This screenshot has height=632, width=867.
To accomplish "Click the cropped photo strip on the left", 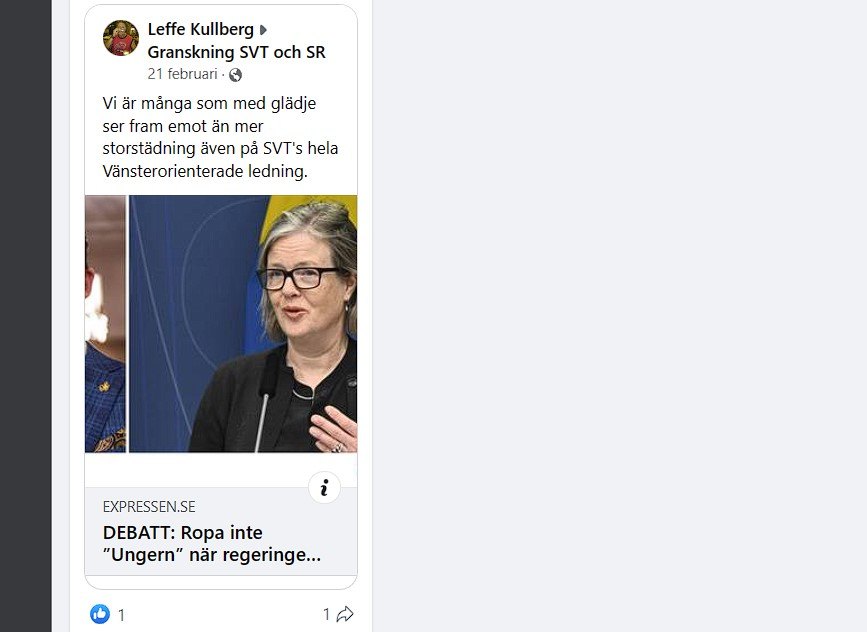I will [106, 324].
